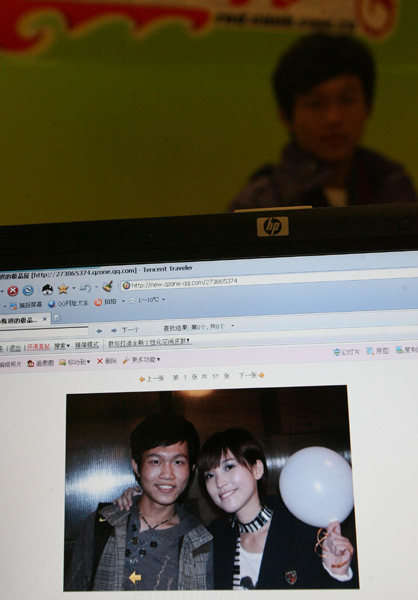
Task: Click the blue refresh page icon
Action: 28,291
